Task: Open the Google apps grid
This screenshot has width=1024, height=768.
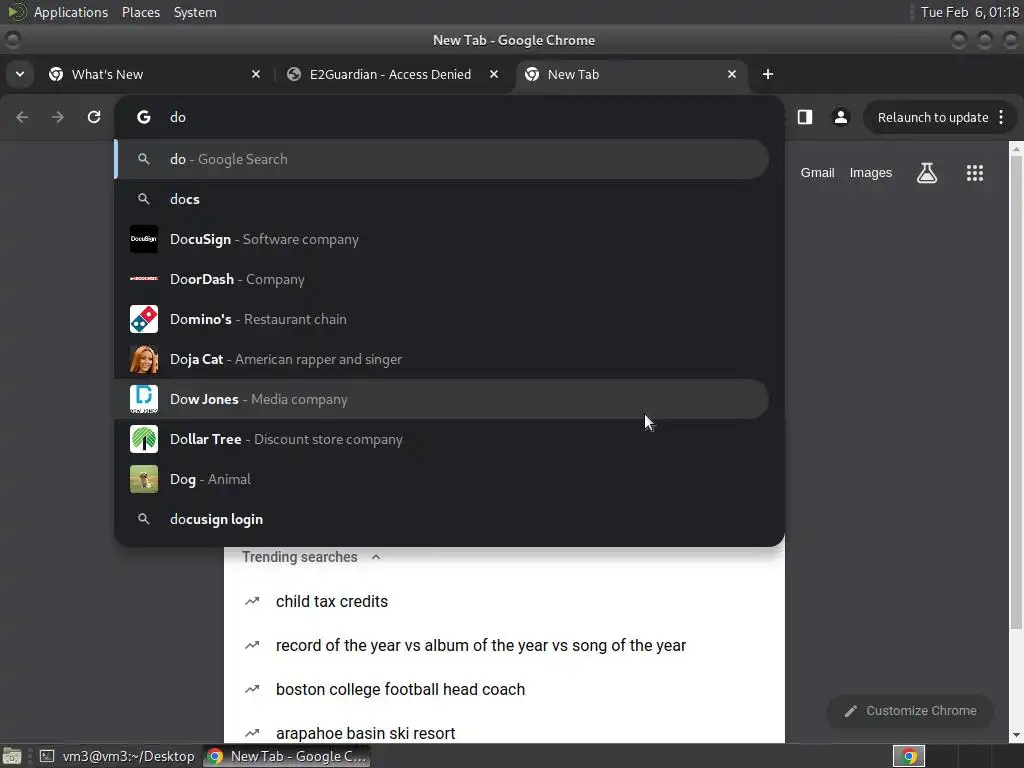Action: [x=974, y=173]
